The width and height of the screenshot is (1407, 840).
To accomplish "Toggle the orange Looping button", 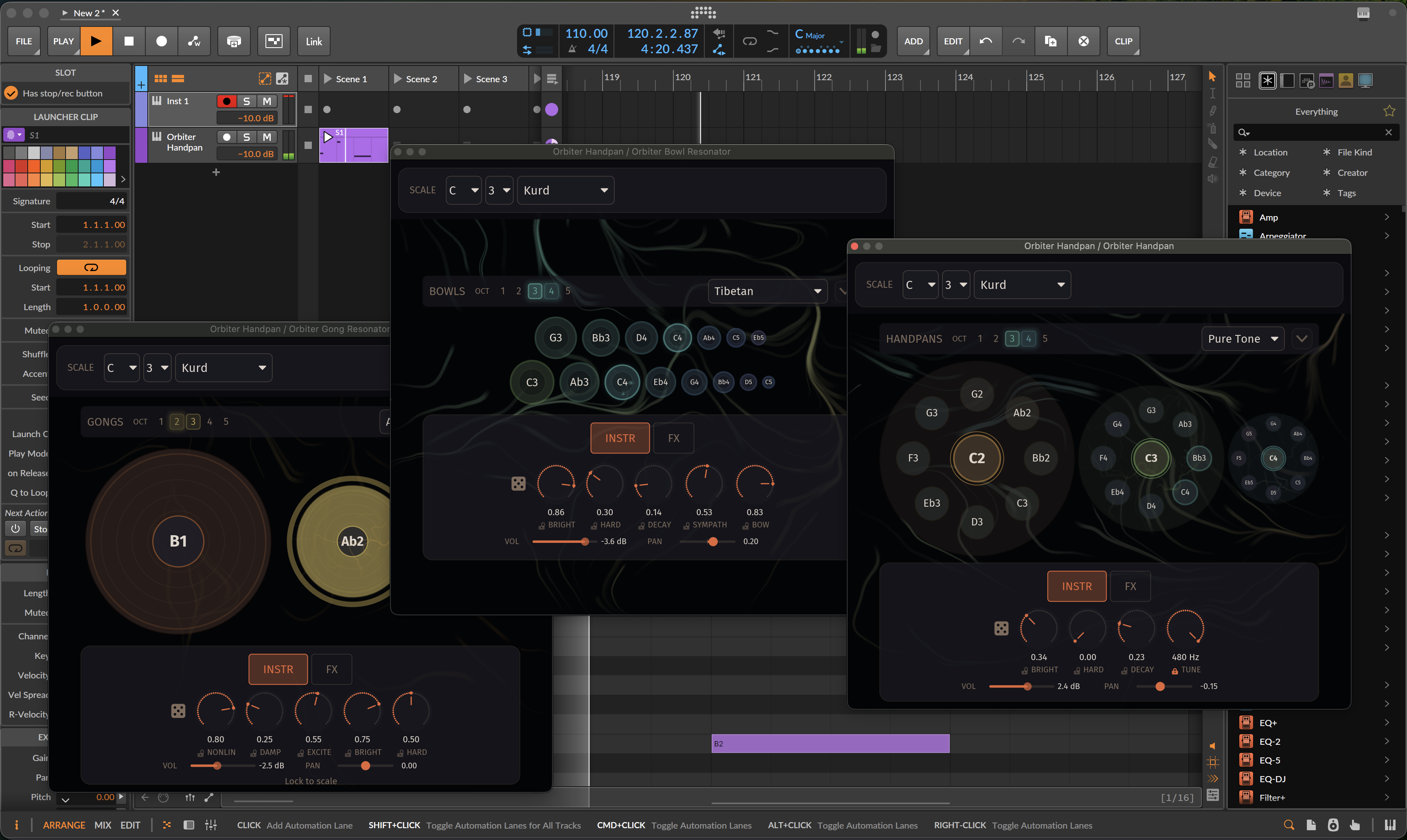I will tap(91, 268).
